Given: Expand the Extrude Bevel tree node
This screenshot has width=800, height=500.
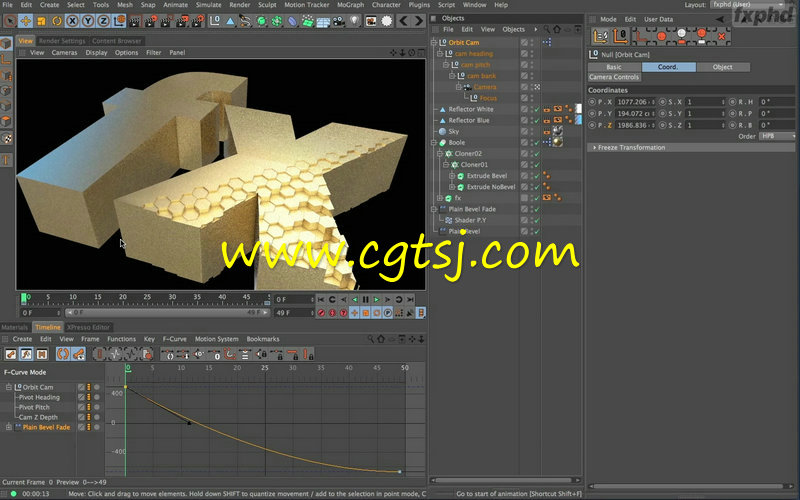Looking at the screenshot, I should (x=452, y=176).
